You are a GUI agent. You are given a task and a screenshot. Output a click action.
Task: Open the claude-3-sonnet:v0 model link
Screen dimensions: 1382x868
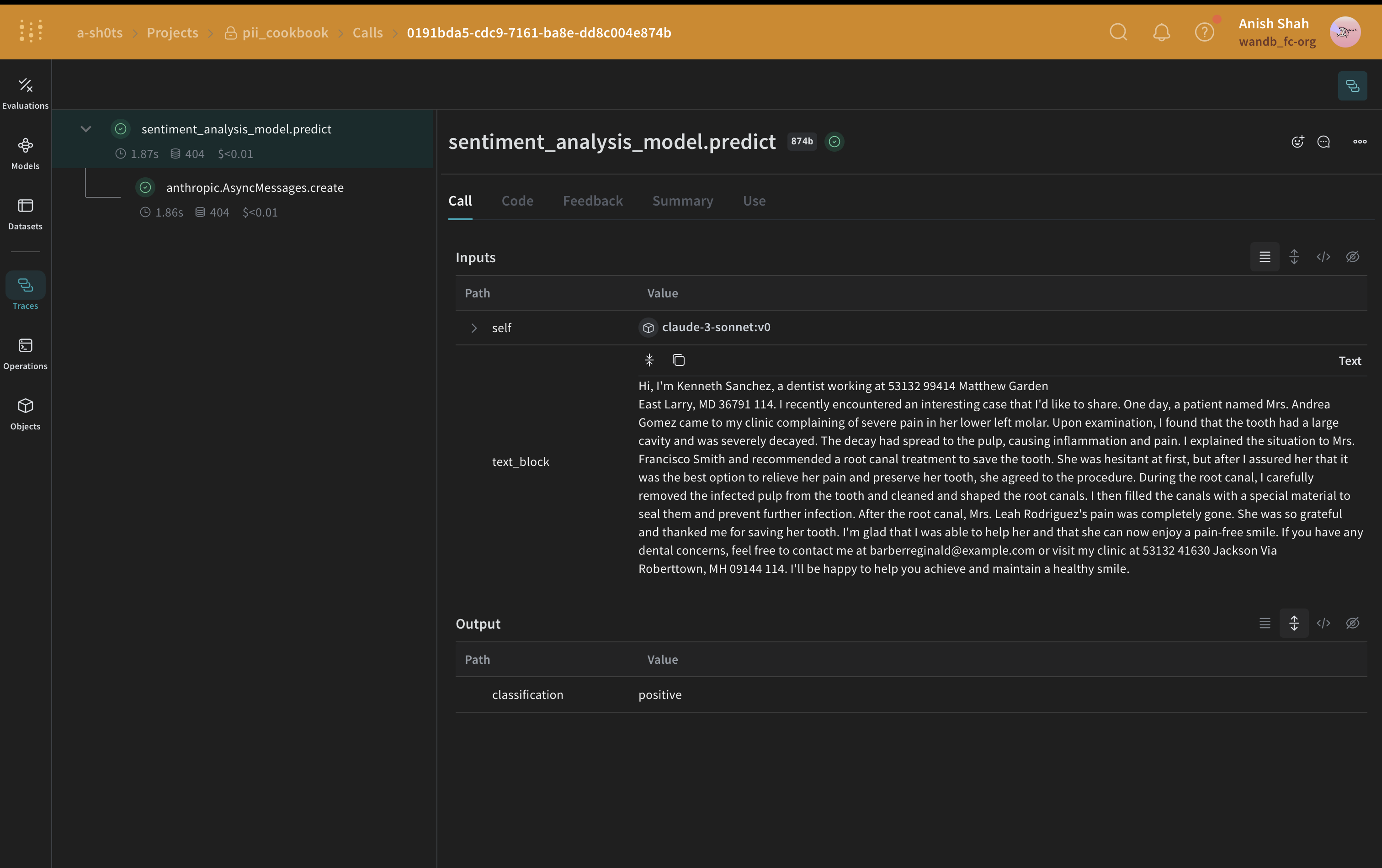tap(716, 327)
